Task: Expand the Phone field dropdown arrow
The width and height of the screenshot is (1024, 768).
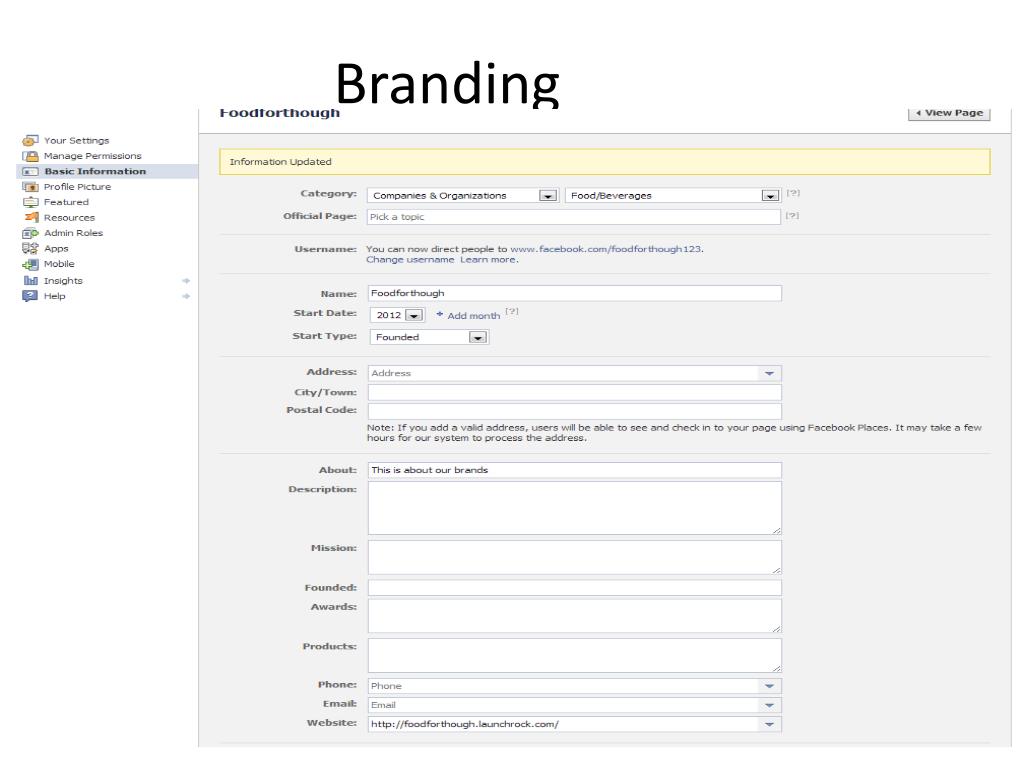Action: coord(769,686)
